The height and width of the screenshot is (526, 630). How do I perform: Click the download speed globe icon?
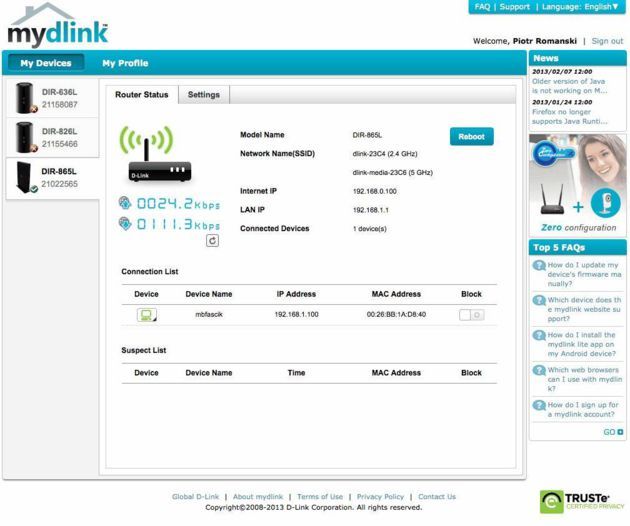125,223
